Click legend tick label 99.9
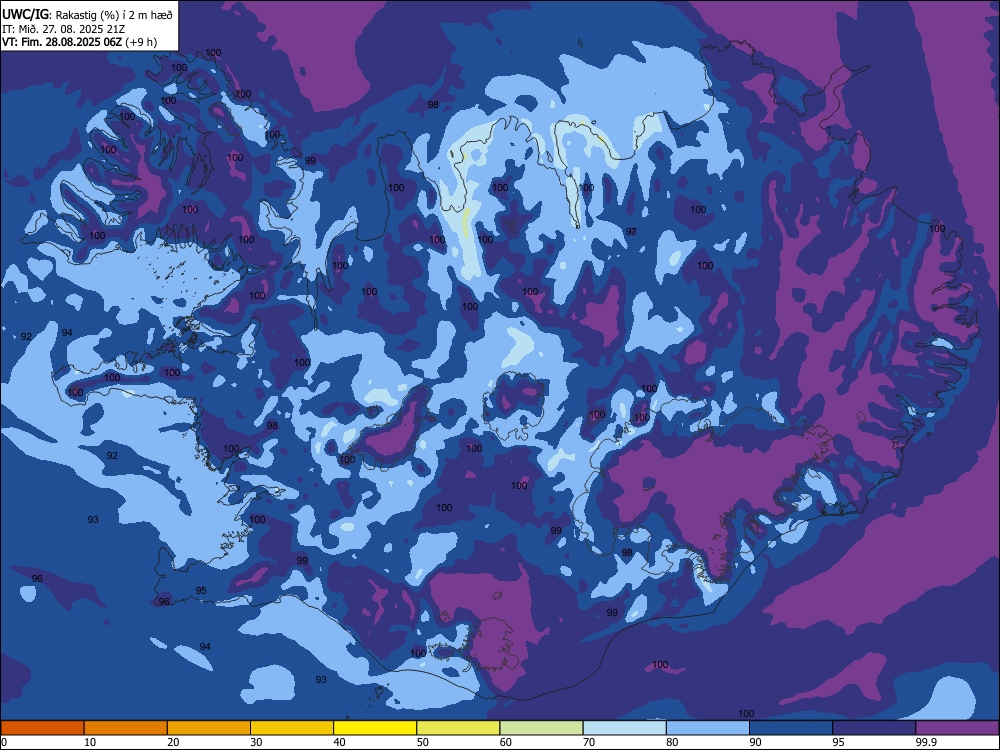 (x=925, y=742)
